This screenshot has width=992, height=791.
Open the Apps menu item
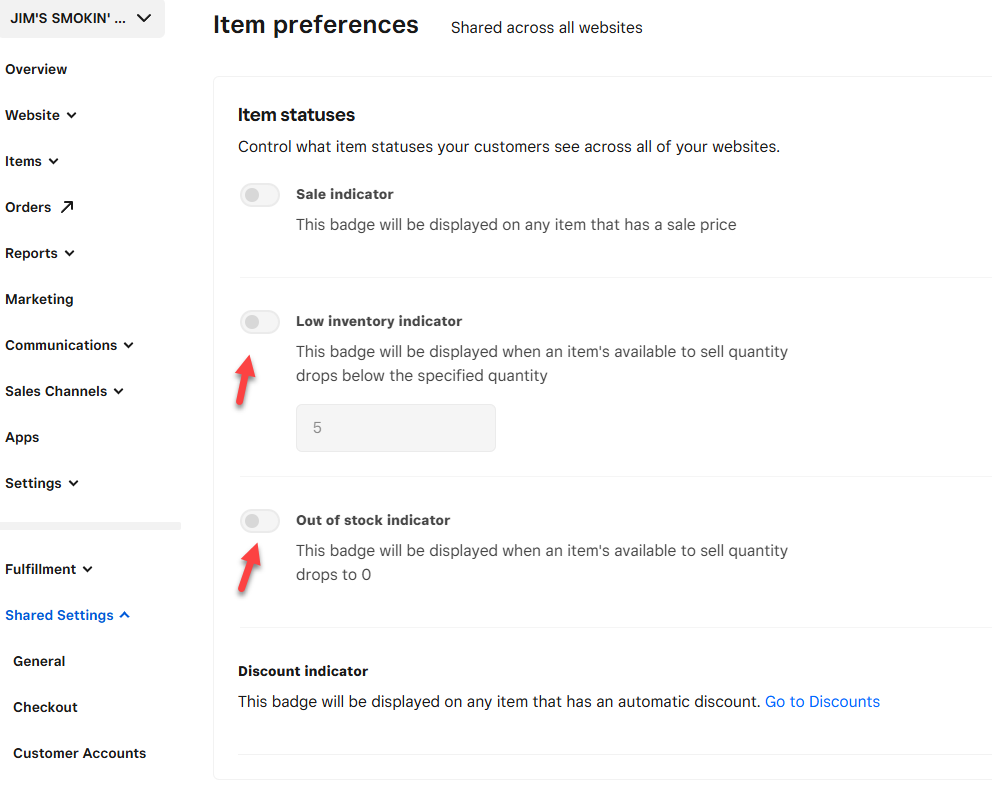tap(22, 437)
